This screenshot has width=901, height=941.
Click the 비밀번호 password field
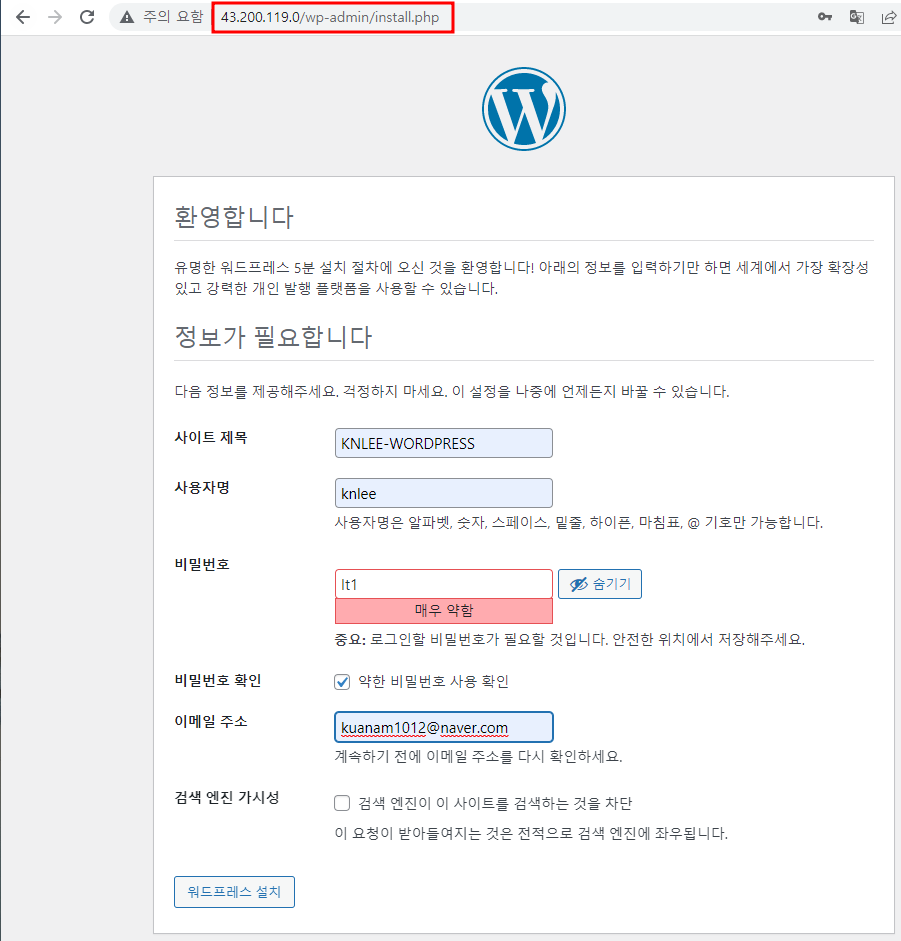[444, 584]
